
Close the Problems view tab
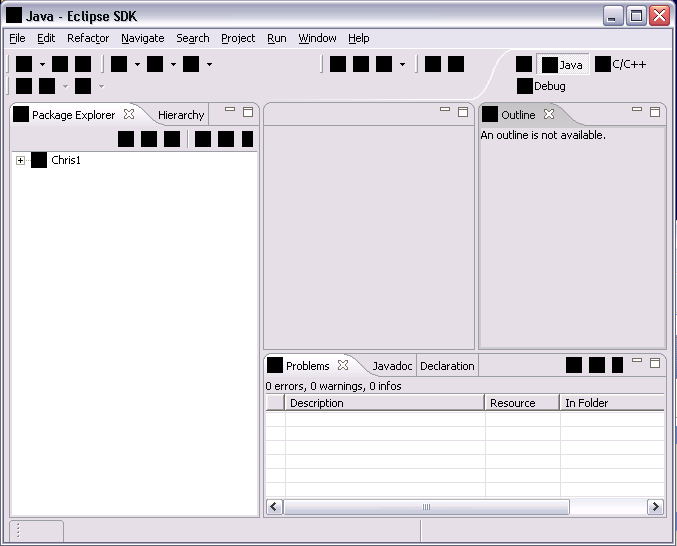[343, 365]
